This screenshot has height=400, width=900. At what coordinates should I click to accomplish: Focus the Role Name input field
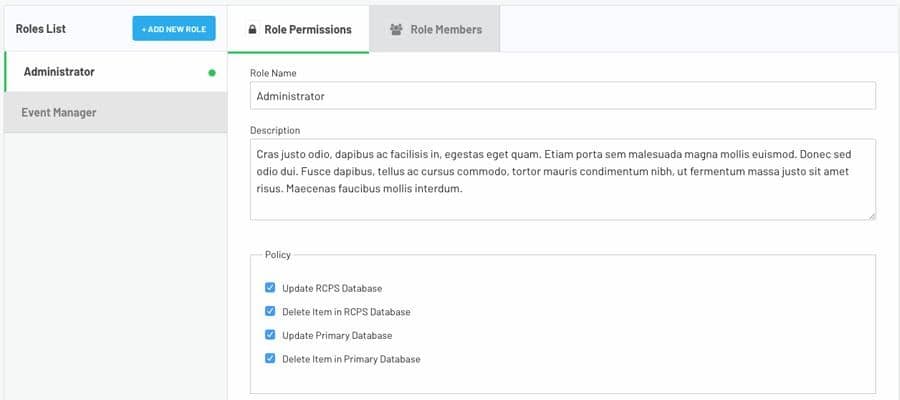pos(562,96)
